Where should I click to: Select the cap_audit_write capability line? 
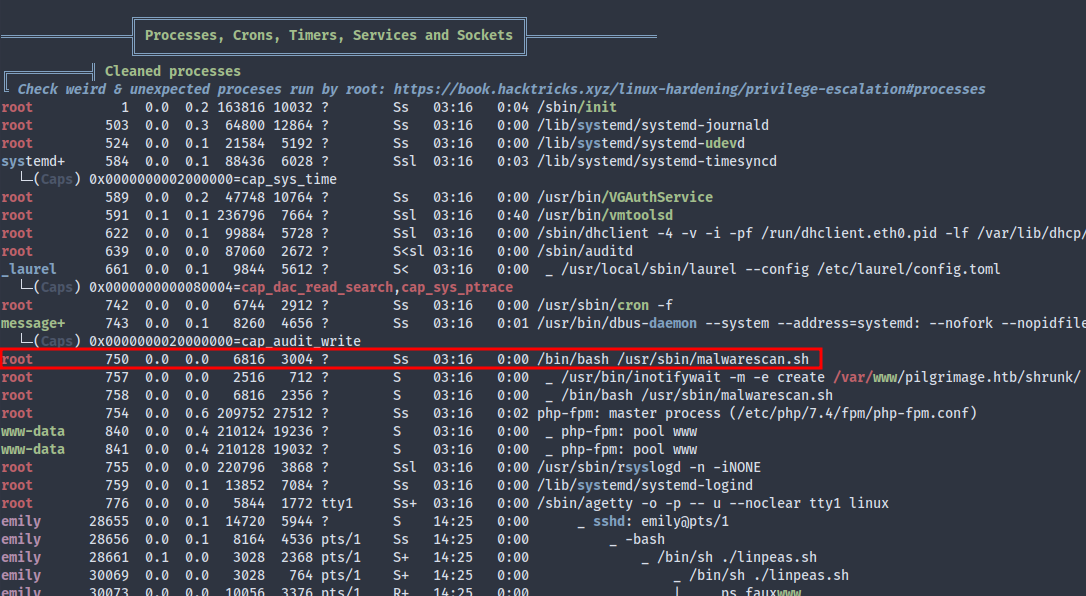[x=281, y=341]
